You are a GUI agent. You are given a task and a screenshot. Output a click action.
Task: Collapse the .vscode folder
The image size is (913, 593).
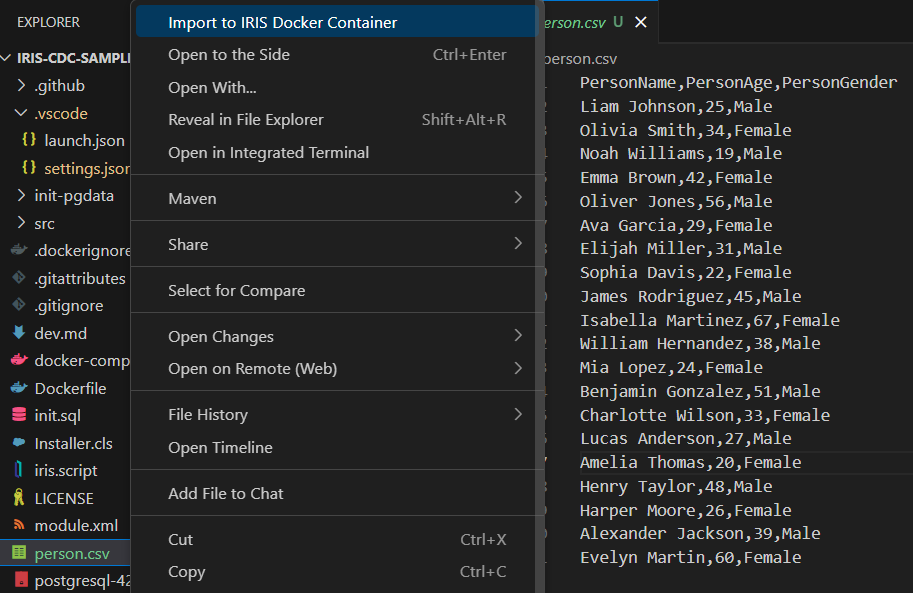point(23,114)
